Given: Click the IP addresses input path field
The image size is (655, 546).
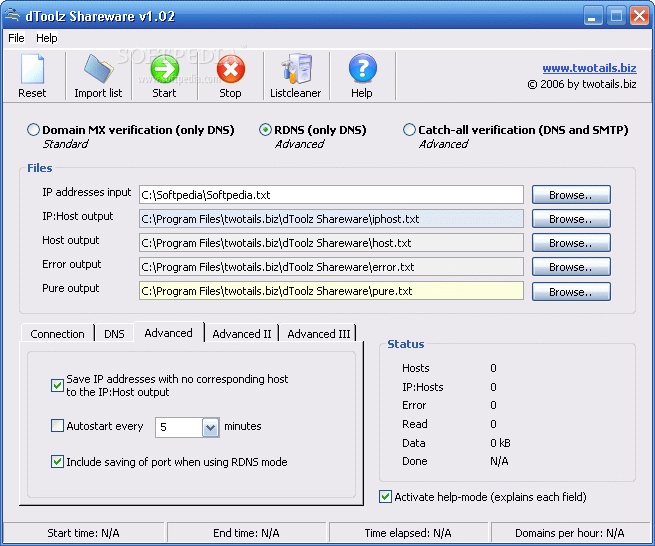Looking at the screenshot, I should coord(331,195).
